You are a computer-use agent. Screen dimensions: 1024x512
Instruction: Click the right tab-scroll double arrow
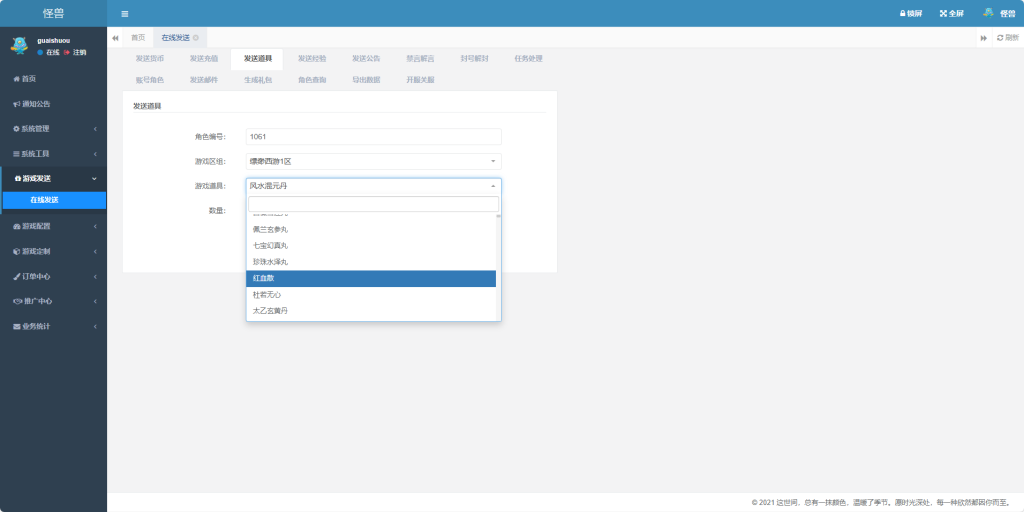(984, 38)
